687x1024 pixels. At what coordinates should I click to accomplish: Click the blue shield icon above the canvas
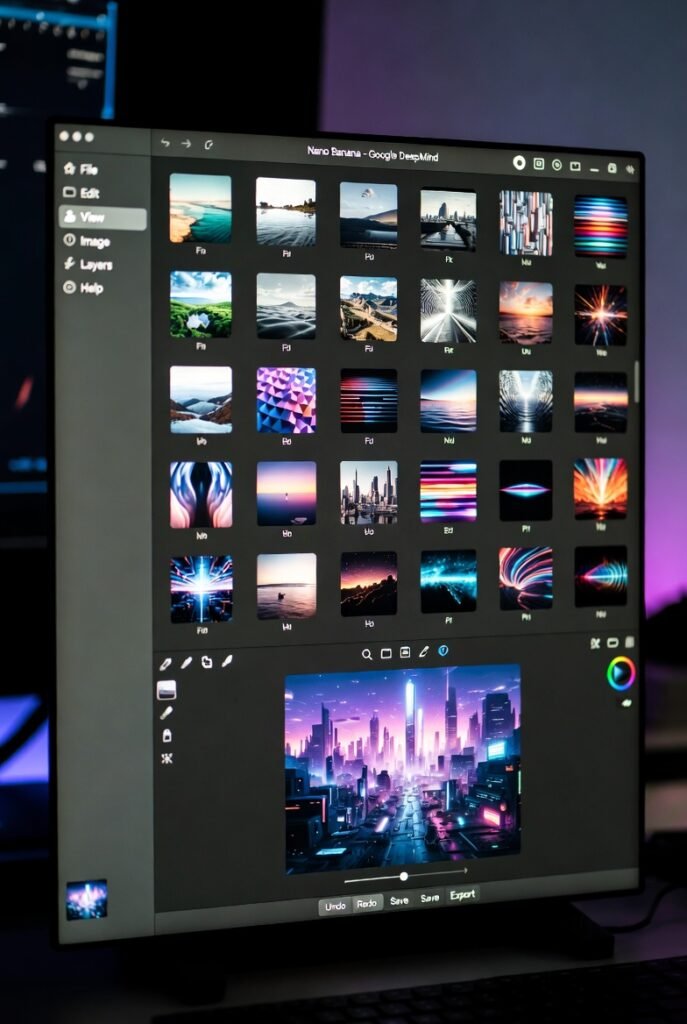point(443,650)
